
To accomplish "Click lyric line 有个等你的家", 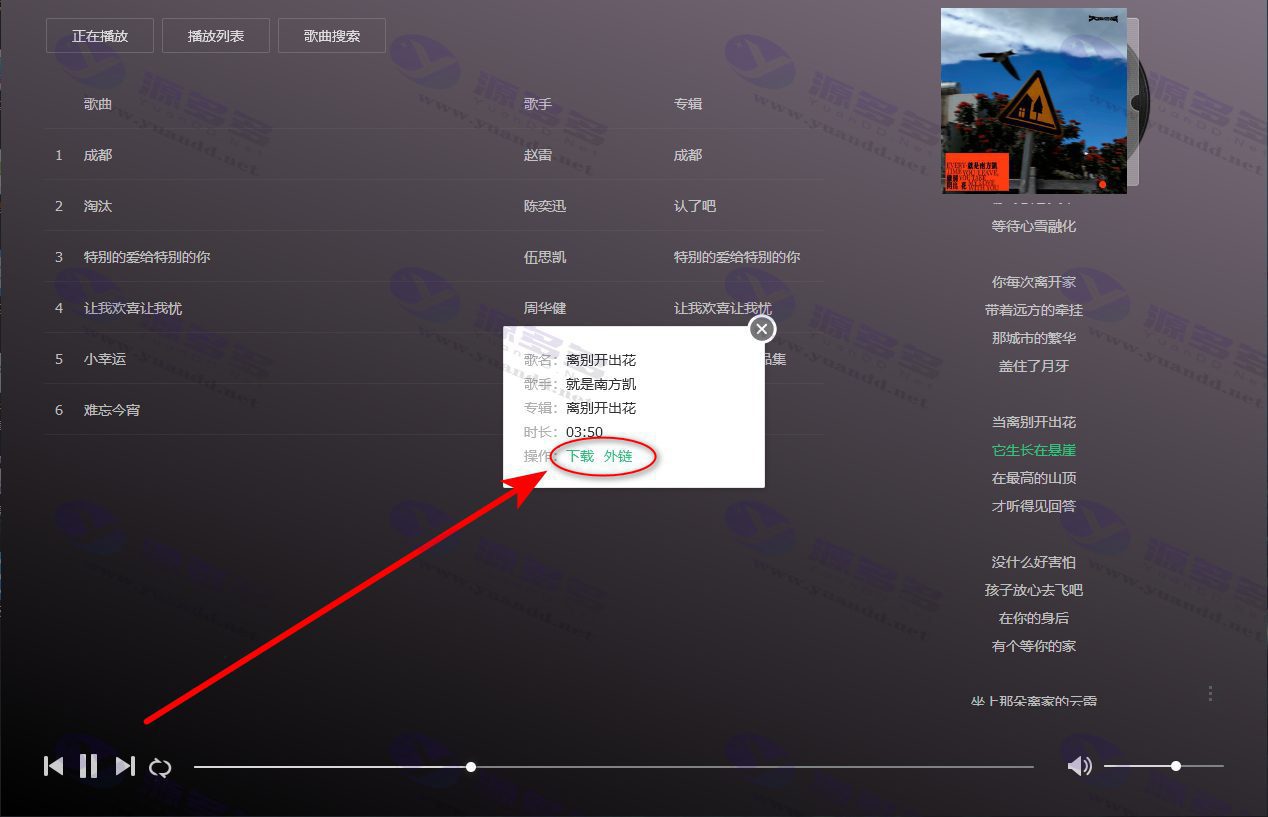I will click(x=1034, y=646).
